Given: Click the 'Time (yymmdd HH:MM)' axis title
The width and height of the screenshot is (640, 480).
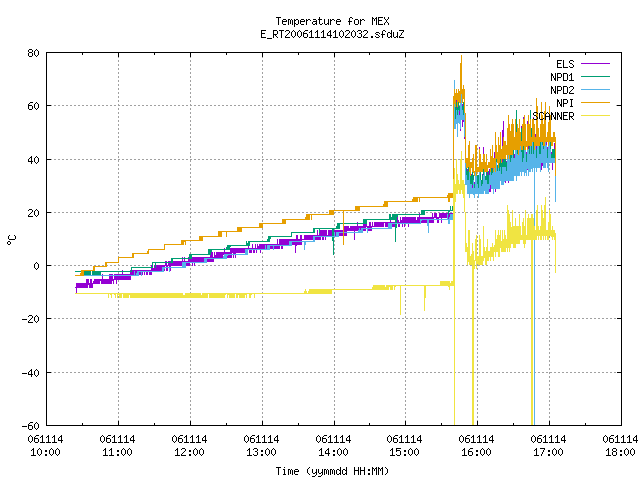Looking at the screenshot, I should coord(332,471).
